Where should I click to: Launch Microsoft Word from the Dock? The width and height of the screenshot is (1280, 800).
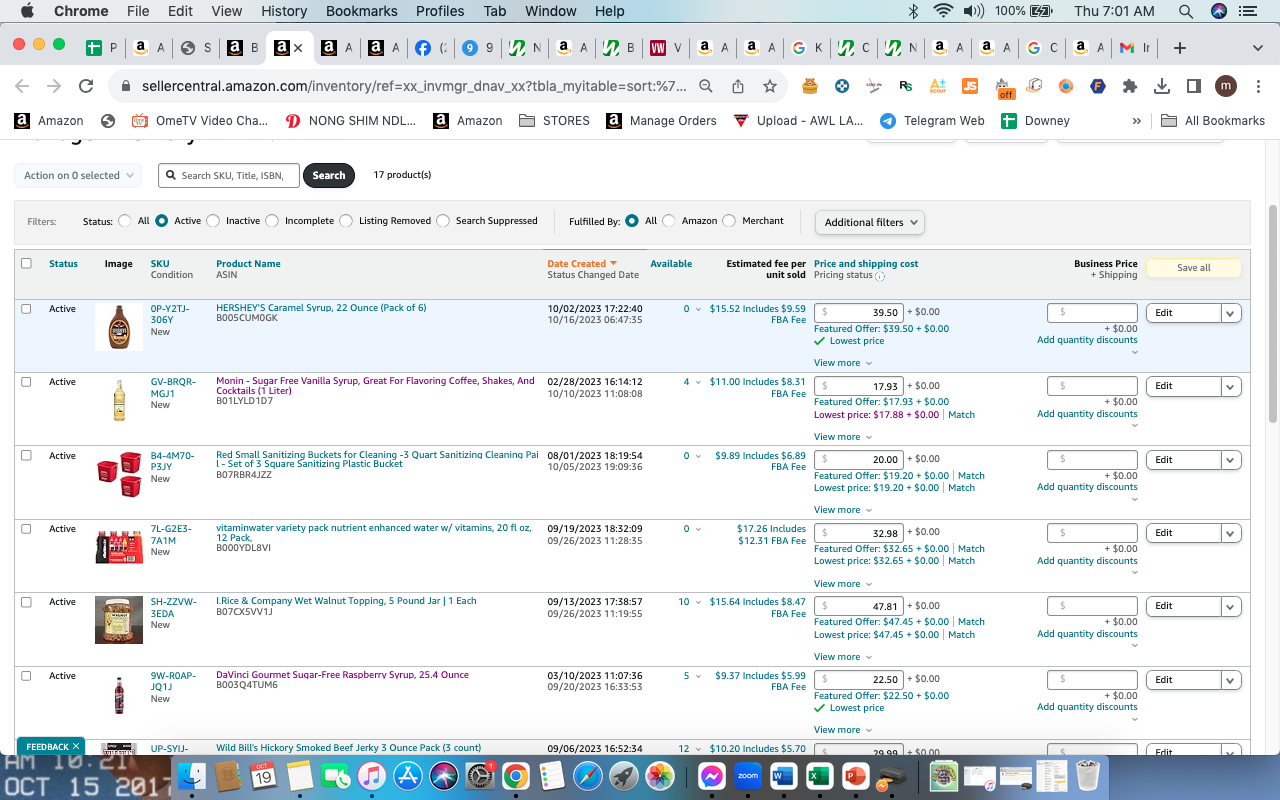[x=783, y=776]
